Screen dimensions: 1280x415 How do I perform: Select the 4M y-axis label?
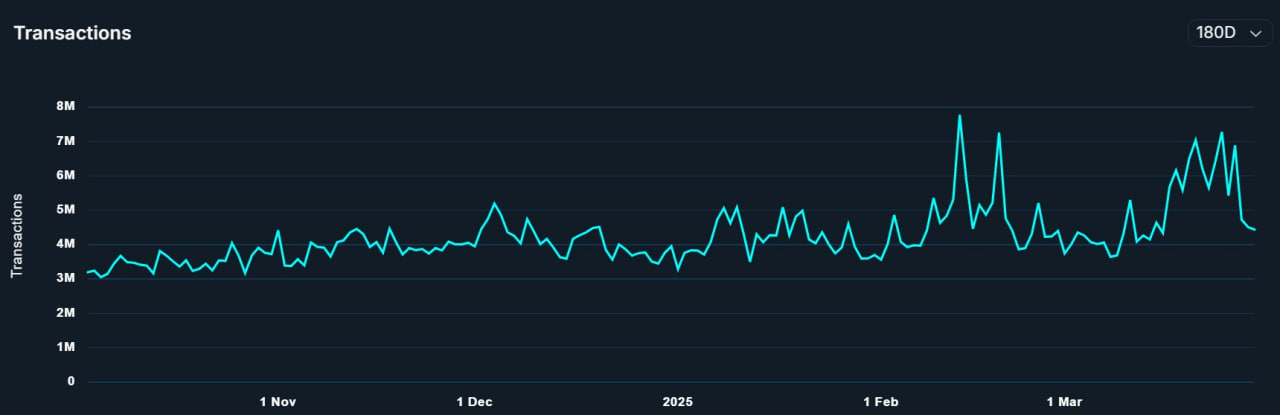pos(65,244)
